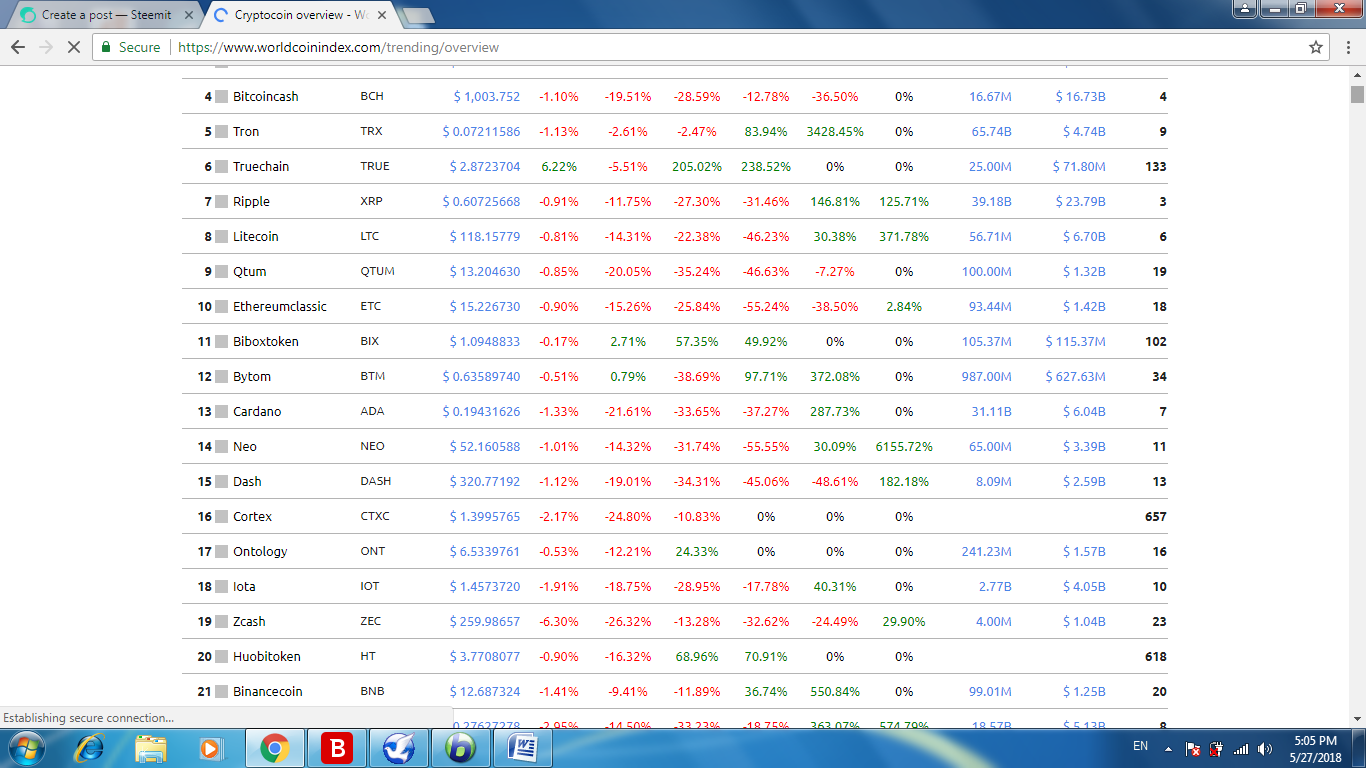Click the EN language indicator
The width and height of the screenshot is (1366, 768).
pyautogui.click(x=1140, y=747)
